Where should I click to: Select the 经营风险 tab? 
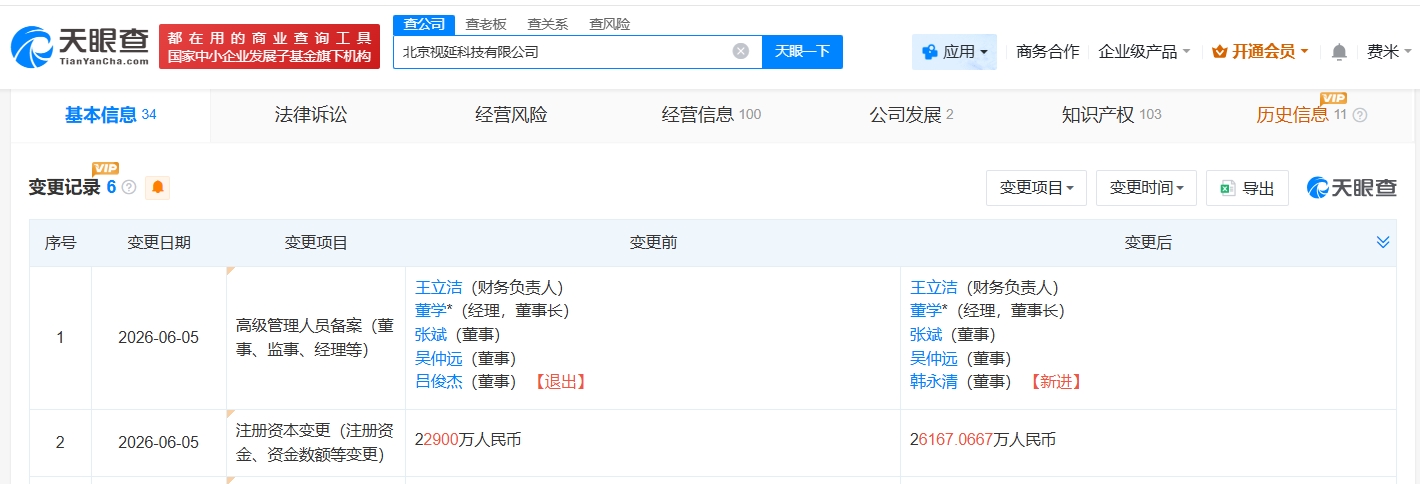tap(511, 115)
